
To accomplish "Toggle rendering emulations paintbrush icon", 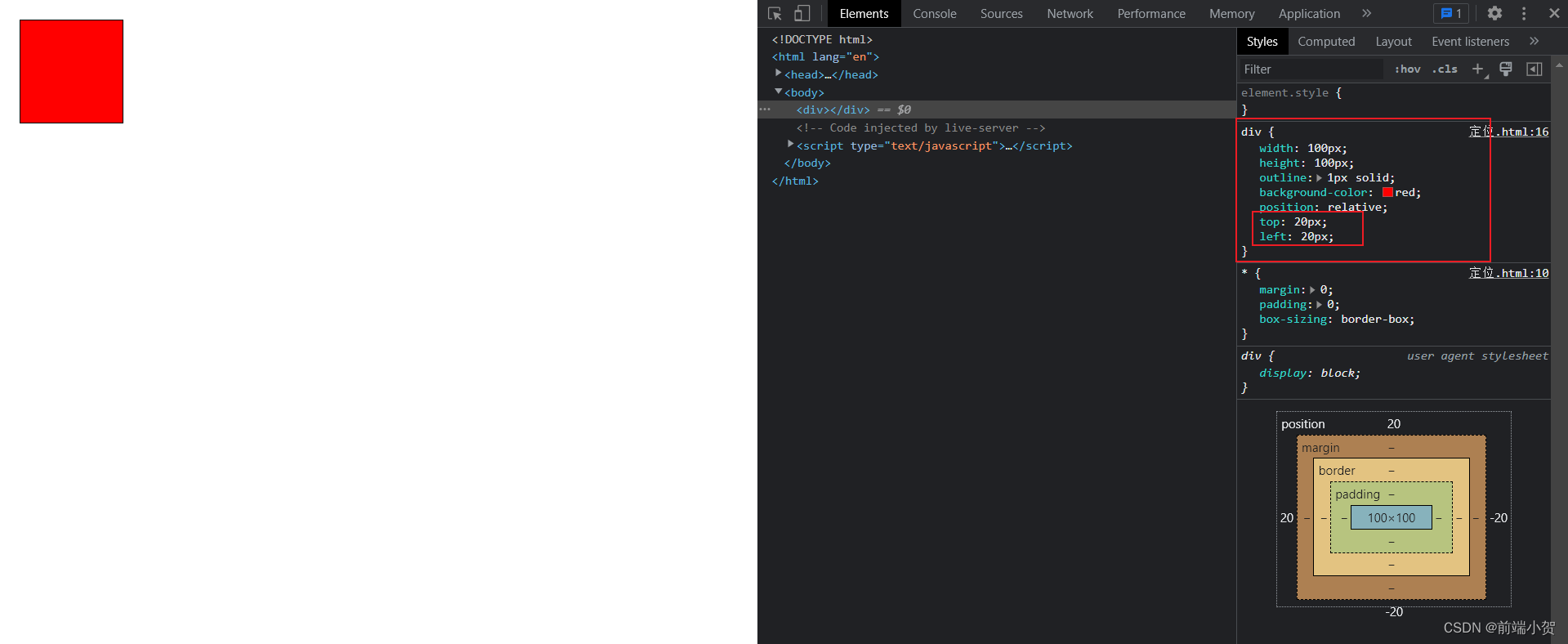I will coord(1506,69).
